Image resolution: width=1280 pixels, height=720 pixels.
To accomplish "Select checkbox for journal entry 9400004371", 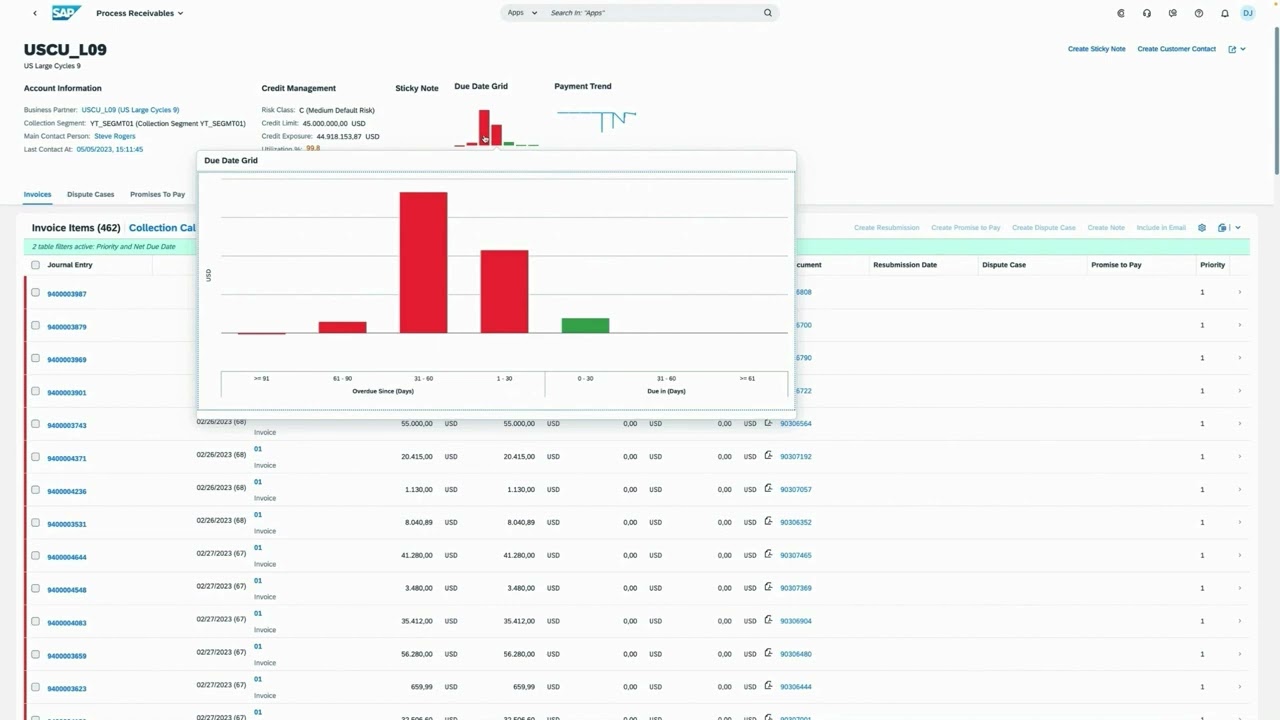I will [x=35, y=457].
